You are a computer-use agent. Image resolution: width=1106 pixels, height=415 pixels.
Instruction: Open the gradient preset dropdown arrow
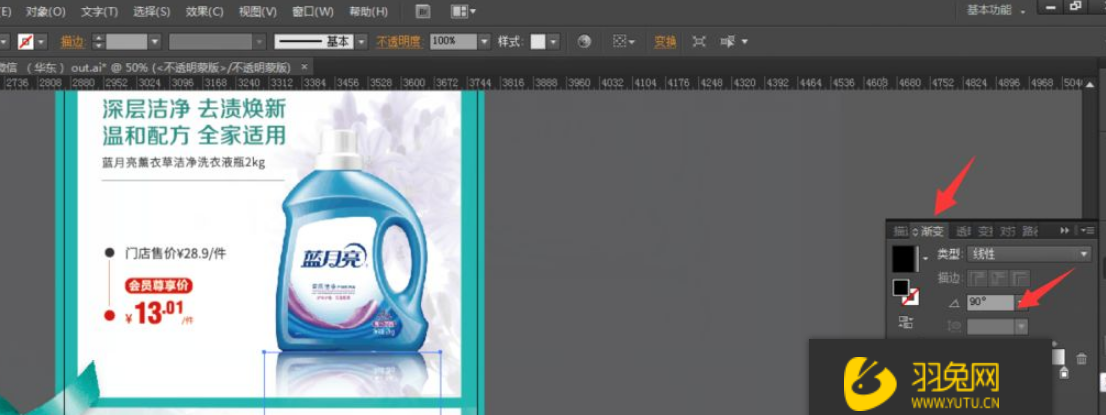(x=925, y=259)
